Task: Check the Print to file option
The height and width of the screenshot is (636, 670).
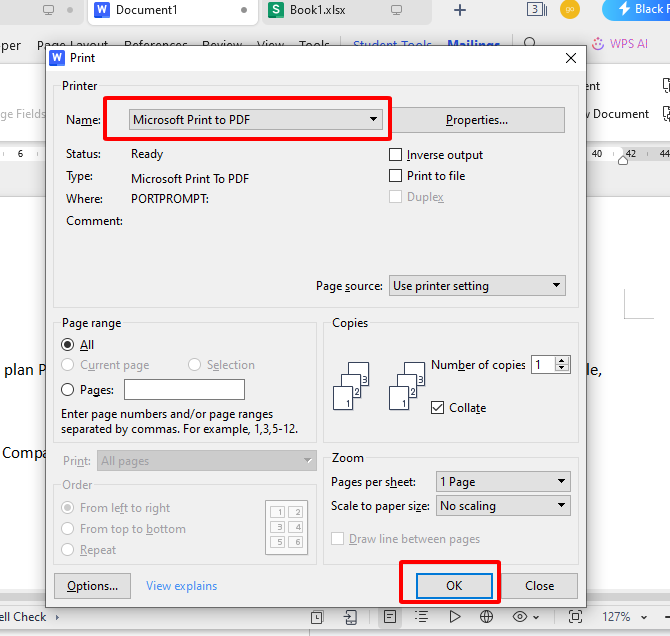Action: pyautogui.click(x=395, y=176)
